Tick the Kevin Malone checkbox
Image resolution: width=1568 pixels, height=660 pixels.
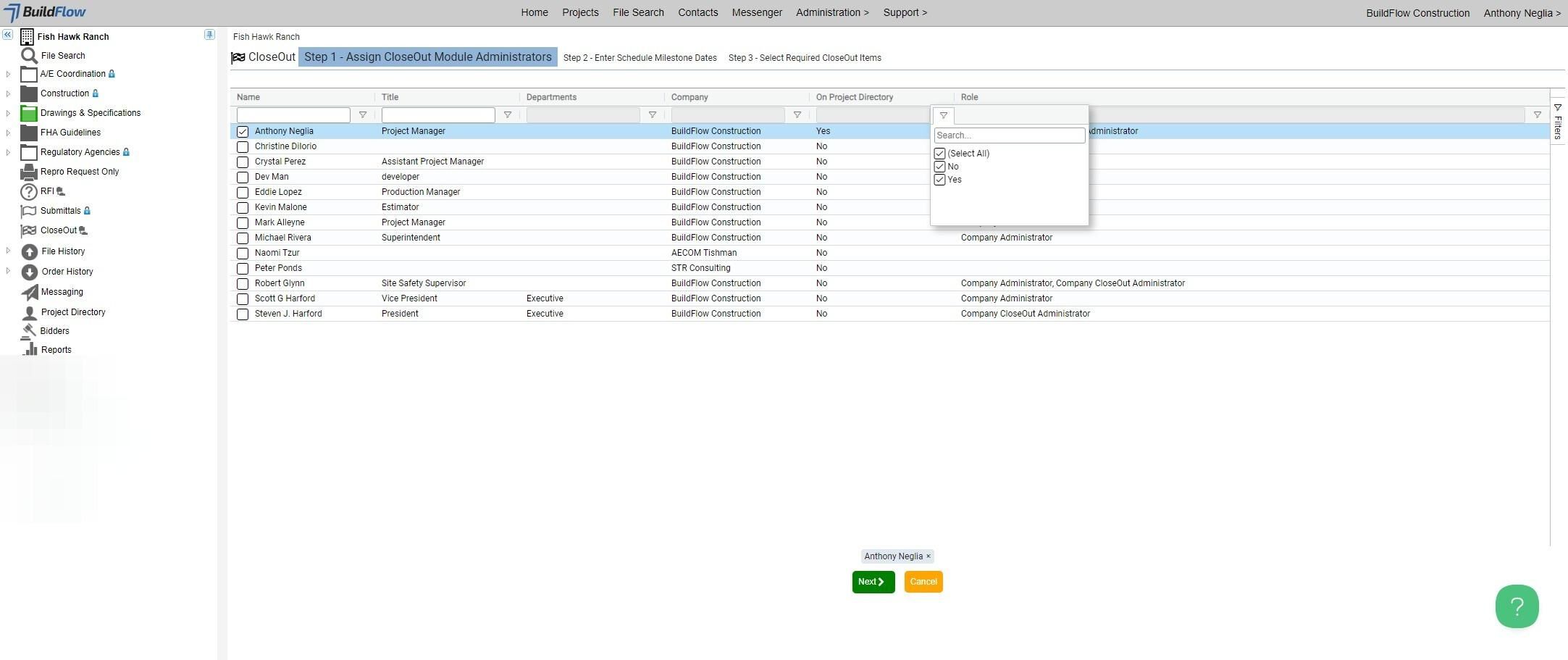click(243, 208)
